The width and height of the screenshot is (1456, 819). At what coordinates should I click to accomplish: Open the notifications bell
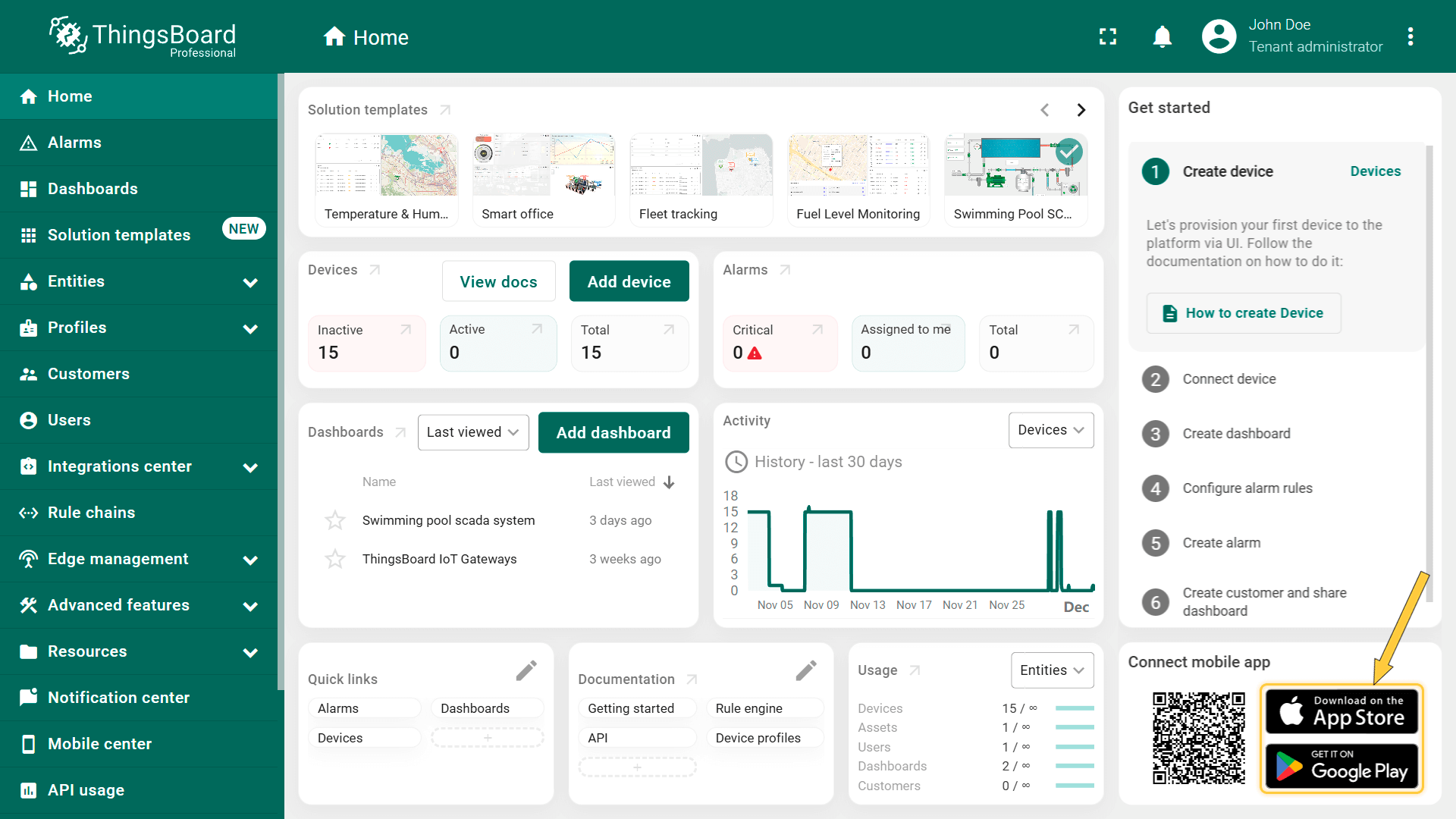(1162, 36)
